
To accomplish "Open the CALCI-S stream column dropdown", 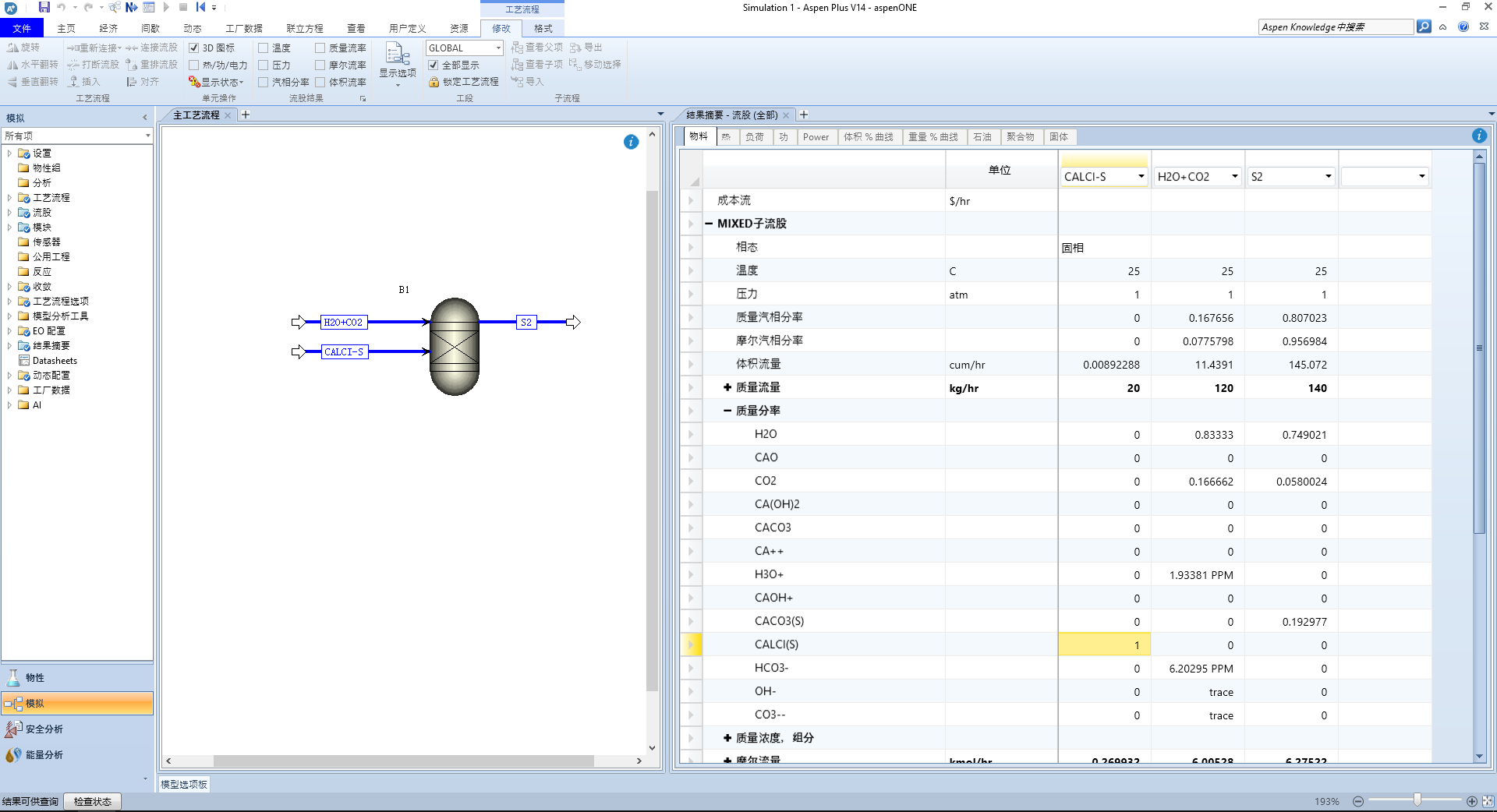I will 1141,177.
